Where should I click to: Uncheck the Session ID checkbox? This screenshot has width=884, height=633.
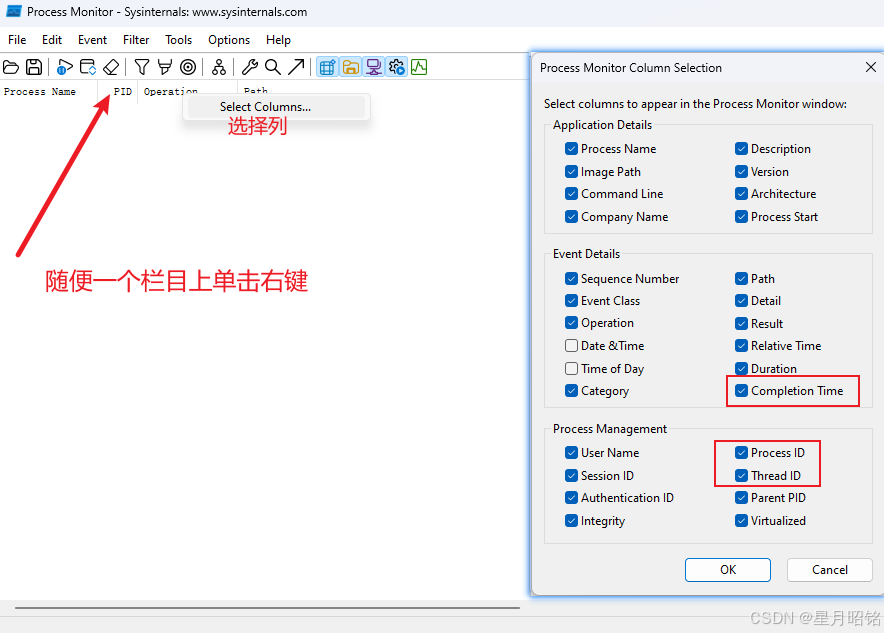pyautogui.click(x=571, y=476)
